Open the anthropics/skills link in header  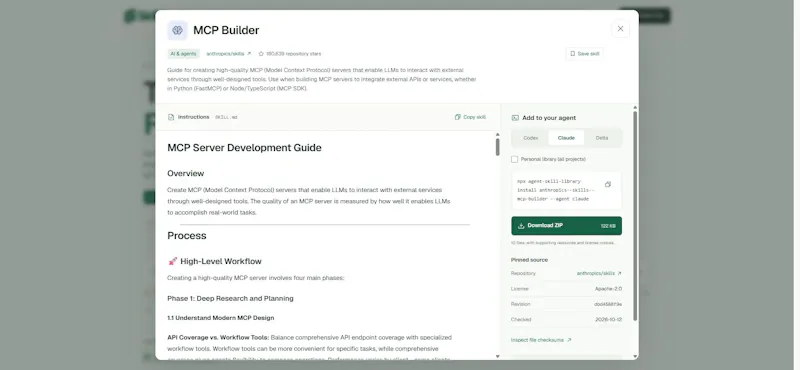[229, 54]
